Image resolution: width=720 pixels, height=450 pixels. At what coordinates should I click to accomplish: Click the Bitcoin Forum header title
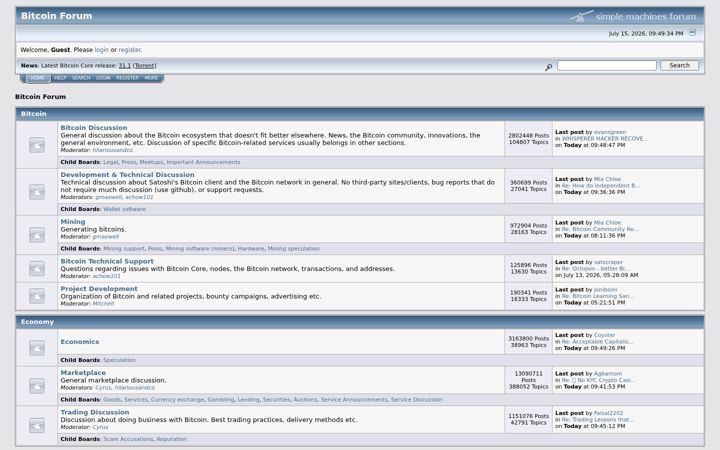(56, 16)
